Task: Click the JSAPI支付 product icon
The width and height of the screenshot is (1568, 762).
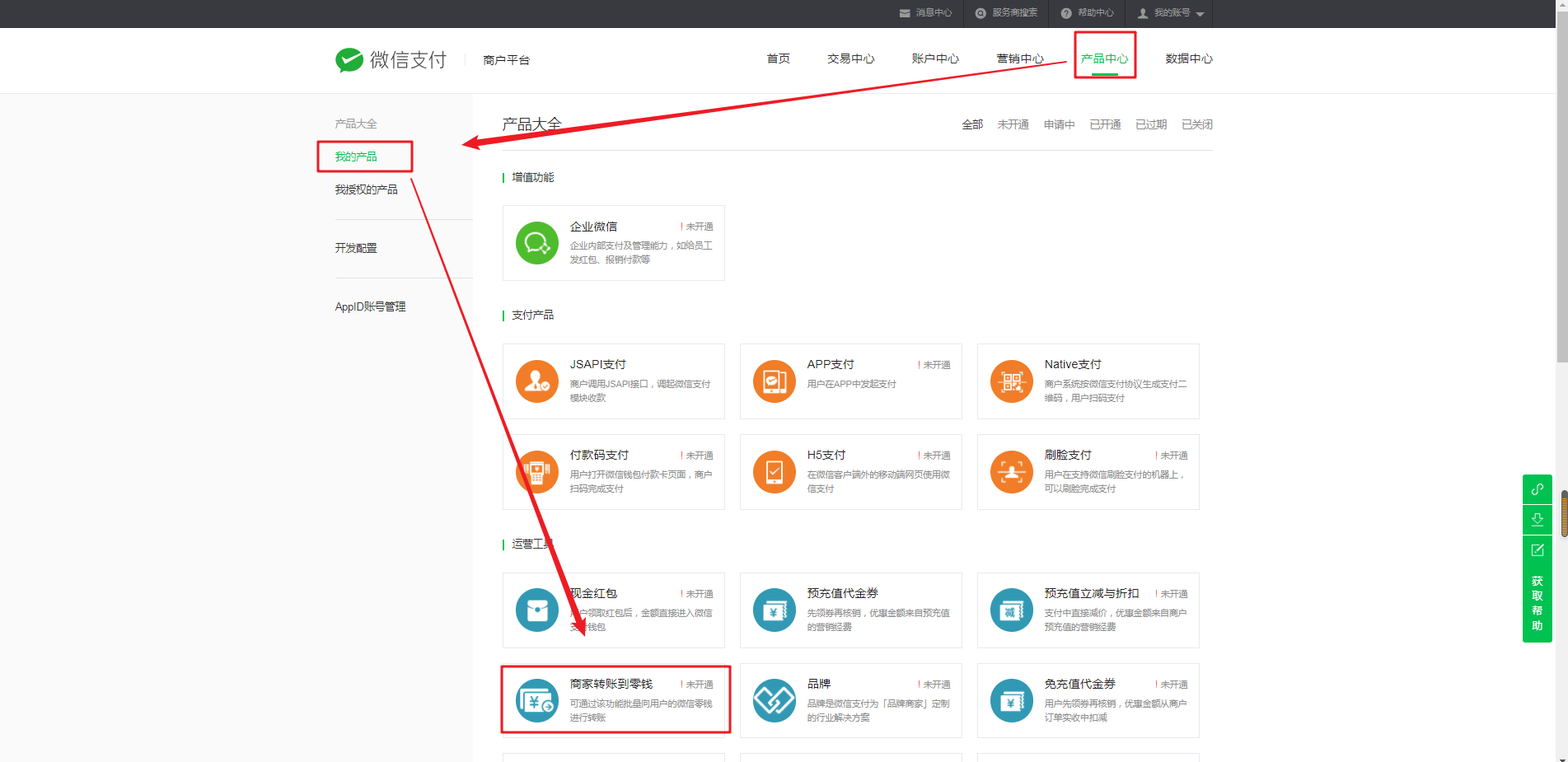Action: click(x=537, y=381)
